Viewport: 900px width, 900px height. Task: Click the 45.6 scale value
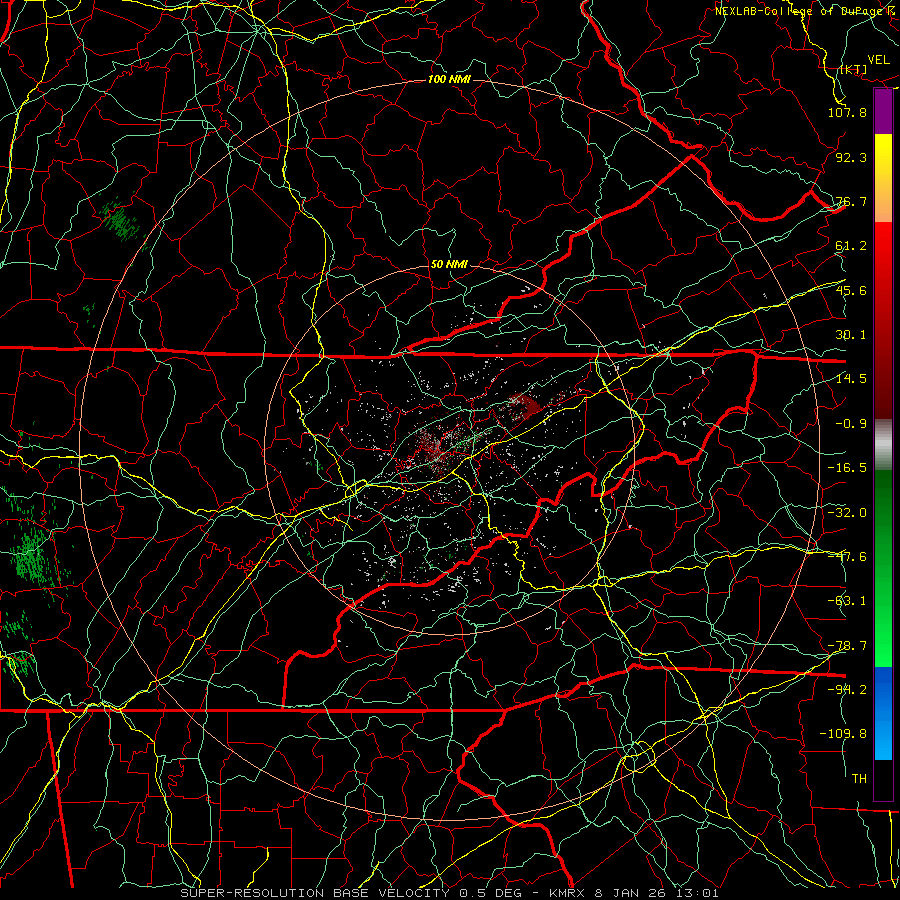click(851, 290)
